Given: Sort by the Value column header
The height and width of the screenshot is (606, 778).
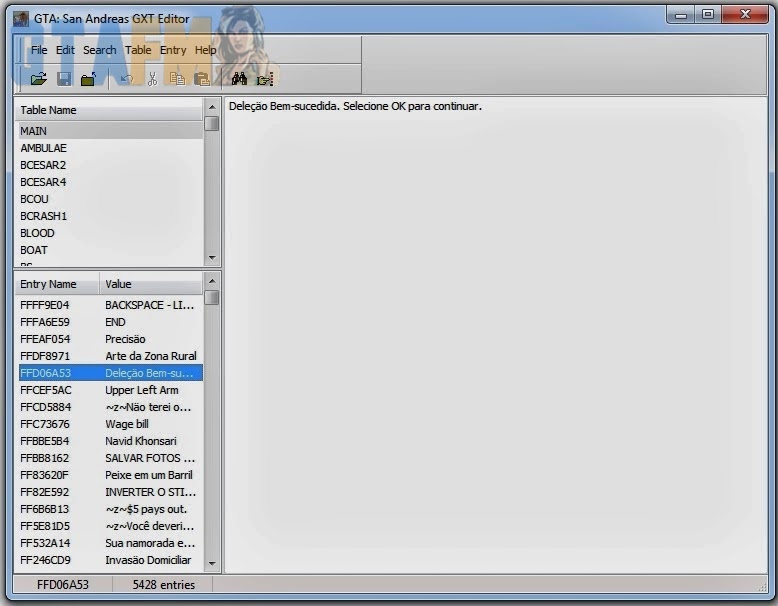Looking at the screenshot, I should (151, 284).
